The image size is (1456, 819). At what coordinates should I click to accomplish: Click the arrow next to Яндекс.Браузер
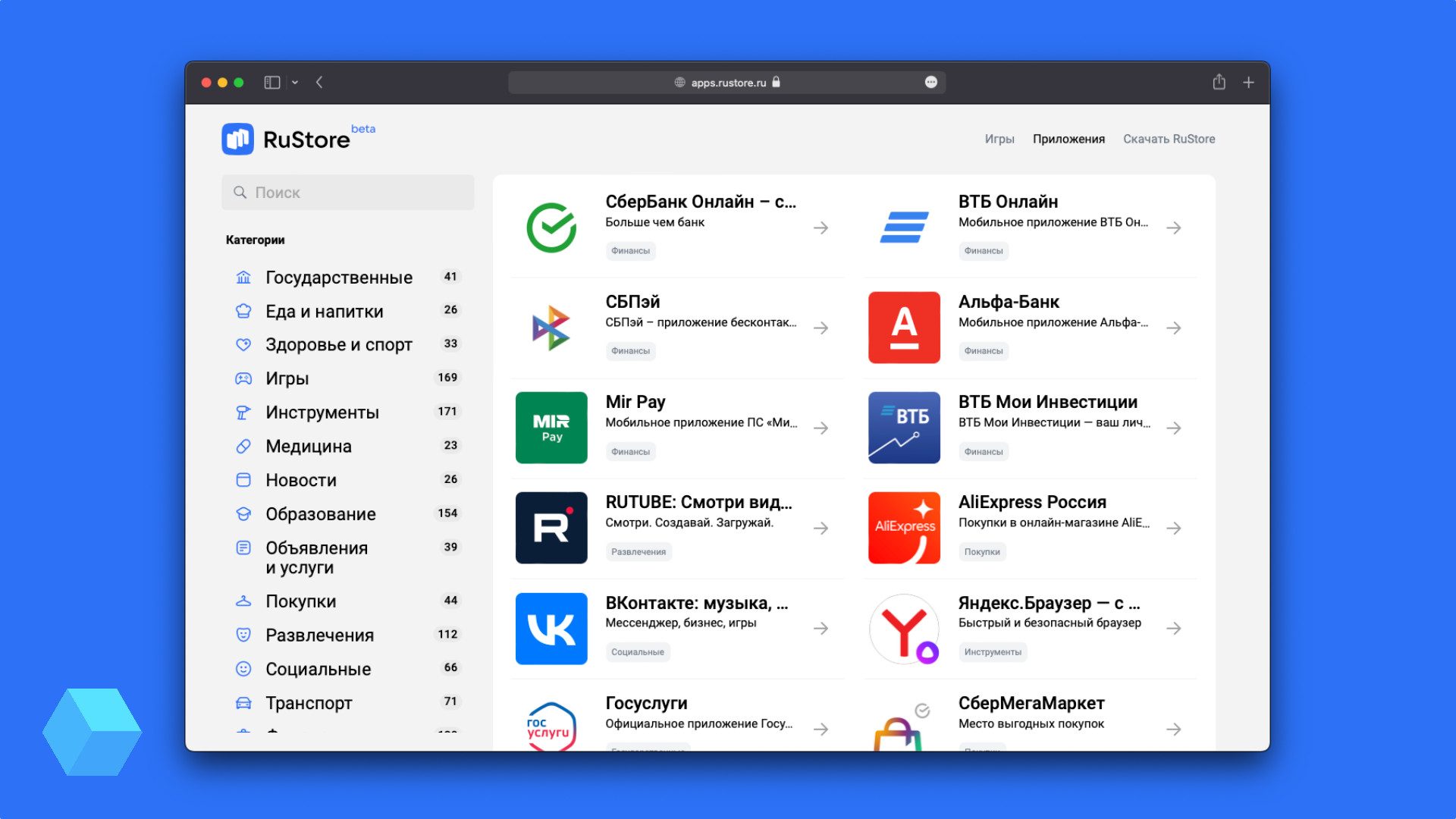1174,629
